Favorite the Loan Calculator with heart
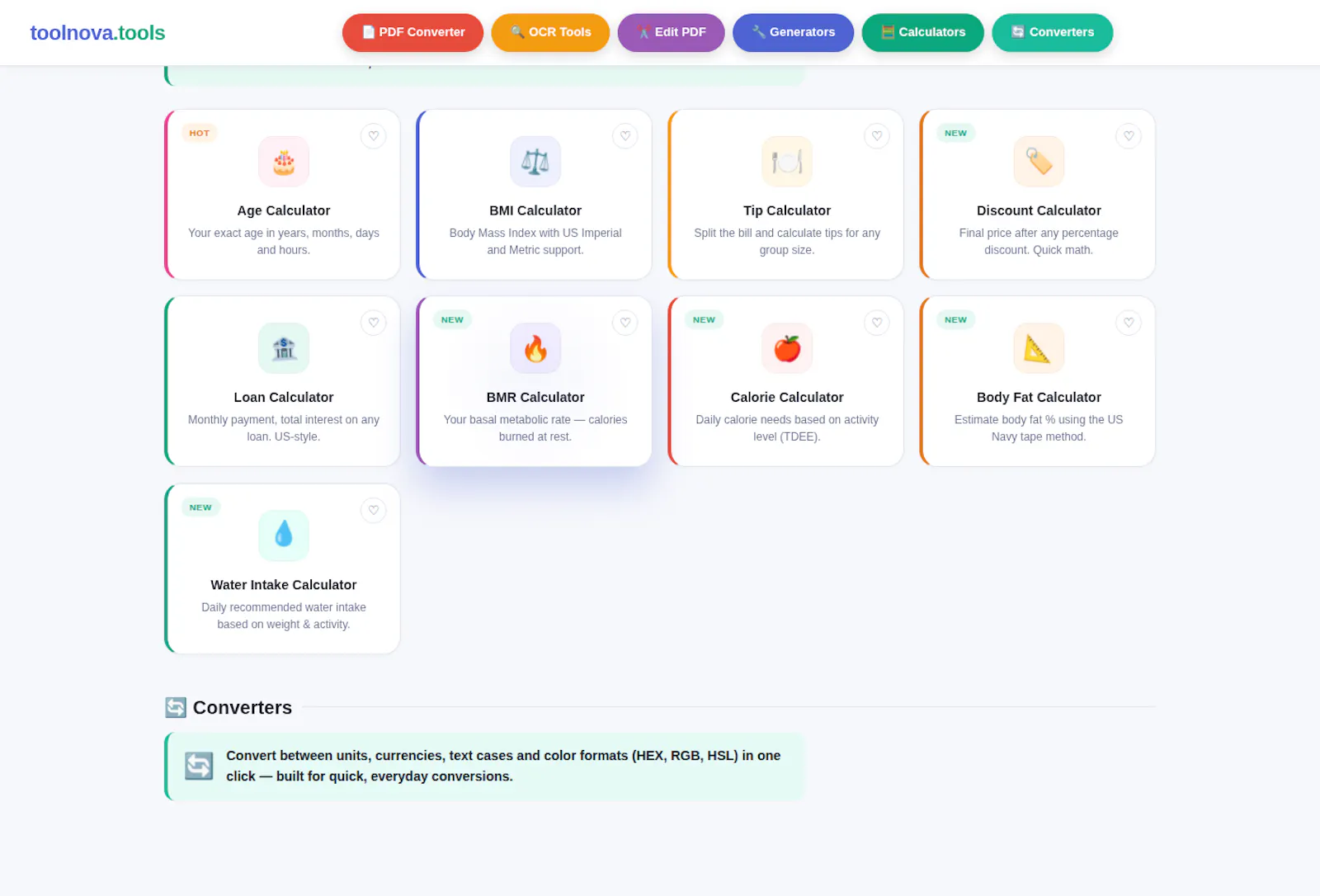Screen dimensions: 1320x896 [374, 323]
